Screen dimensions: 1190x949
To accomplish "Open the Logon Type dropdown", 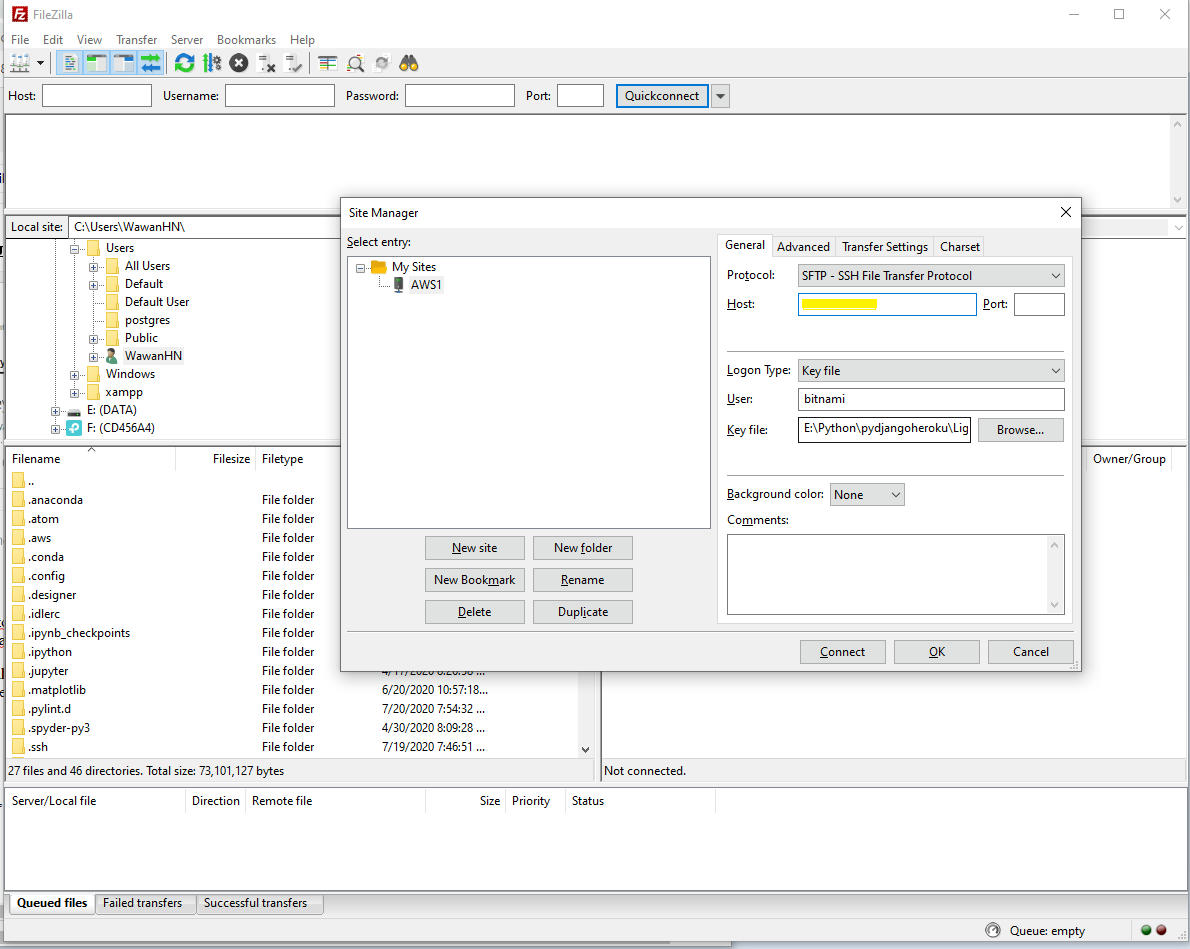I will click(931, 370).
